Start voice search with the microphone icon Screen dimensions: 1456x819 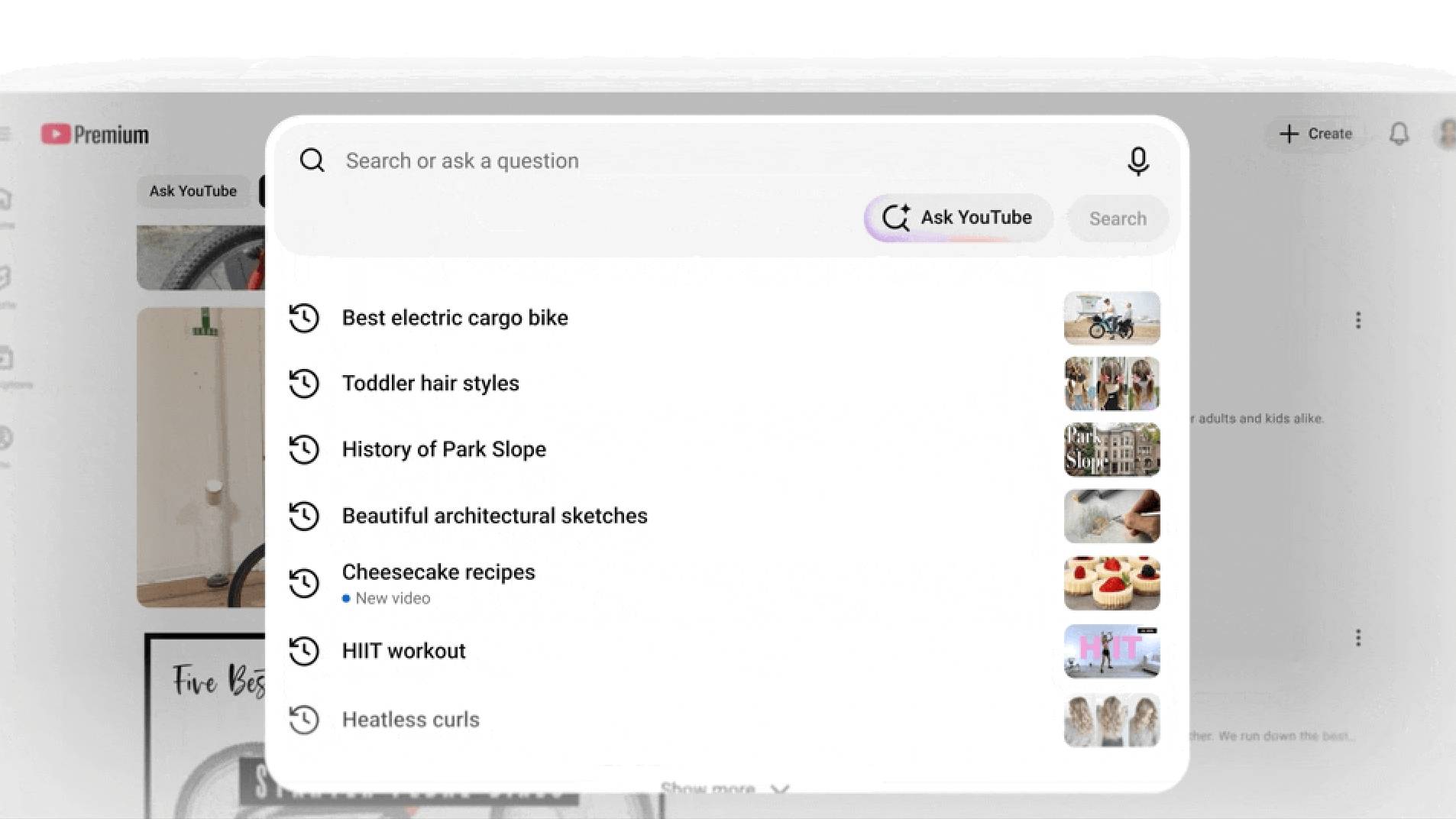coord(1137,161)
